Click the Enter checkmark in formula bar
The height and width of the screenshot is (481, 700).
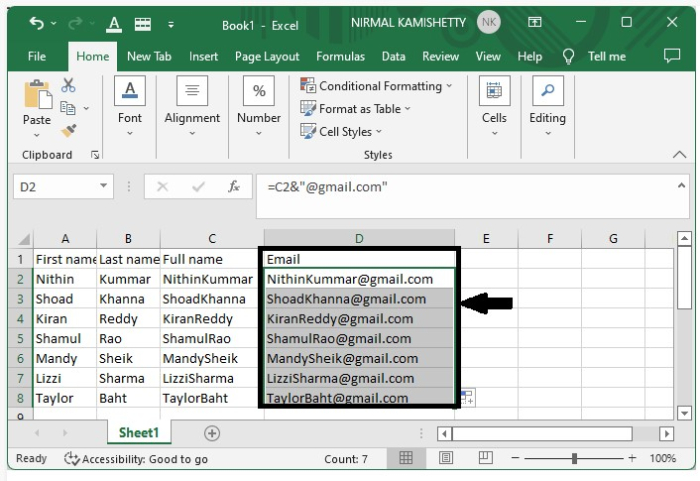pos(198,187)
